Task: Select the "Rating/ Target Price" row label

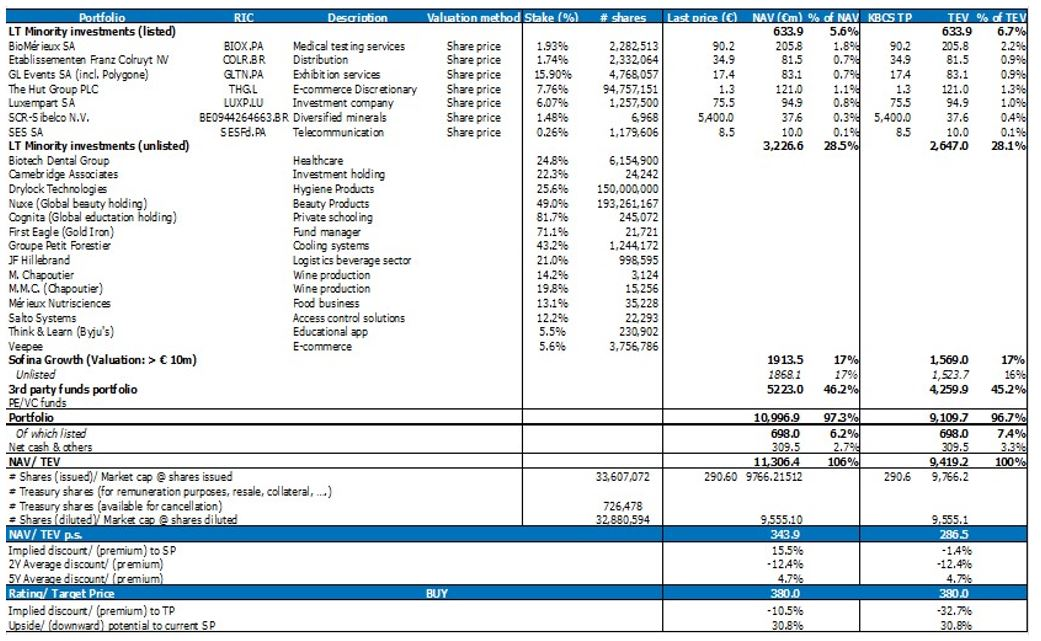Action: pyautogui.click(x=61, y=594)
